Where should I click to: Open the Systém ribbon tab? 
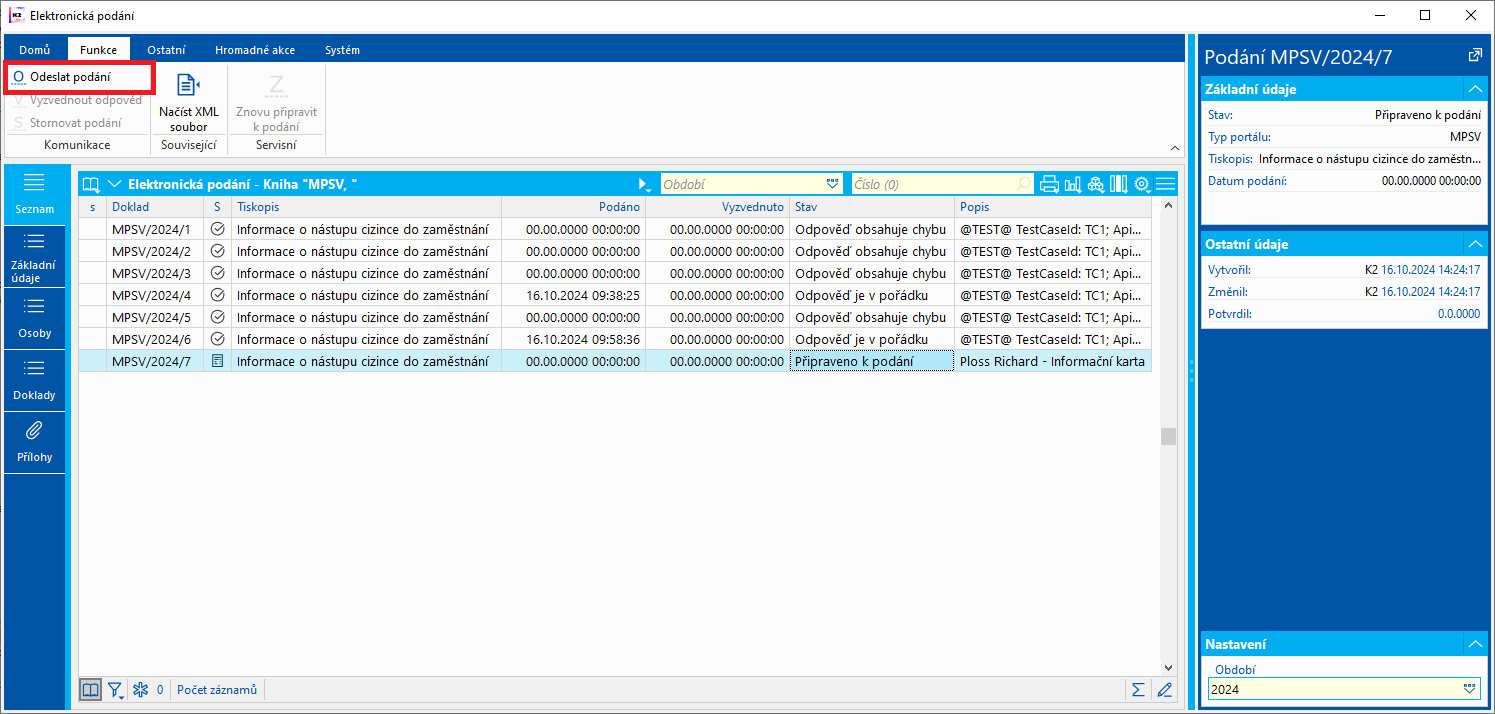(342, 50)
